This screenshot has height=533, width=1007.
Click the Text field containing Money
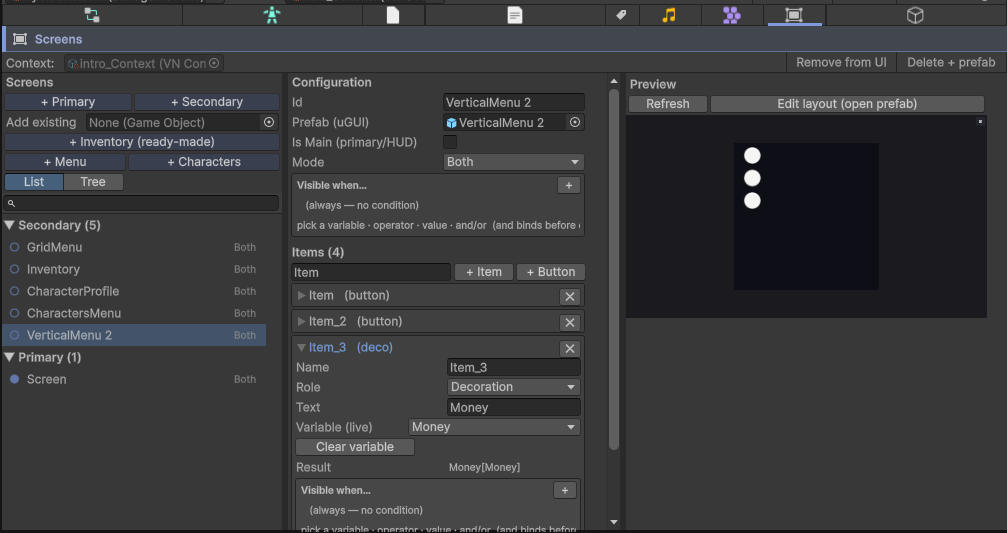tap(514, 407)
